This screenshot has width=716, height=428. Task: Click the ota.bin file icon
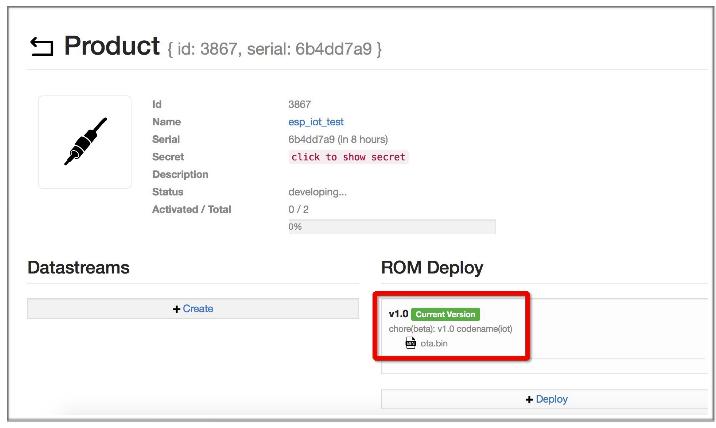(x=410, y=343)
